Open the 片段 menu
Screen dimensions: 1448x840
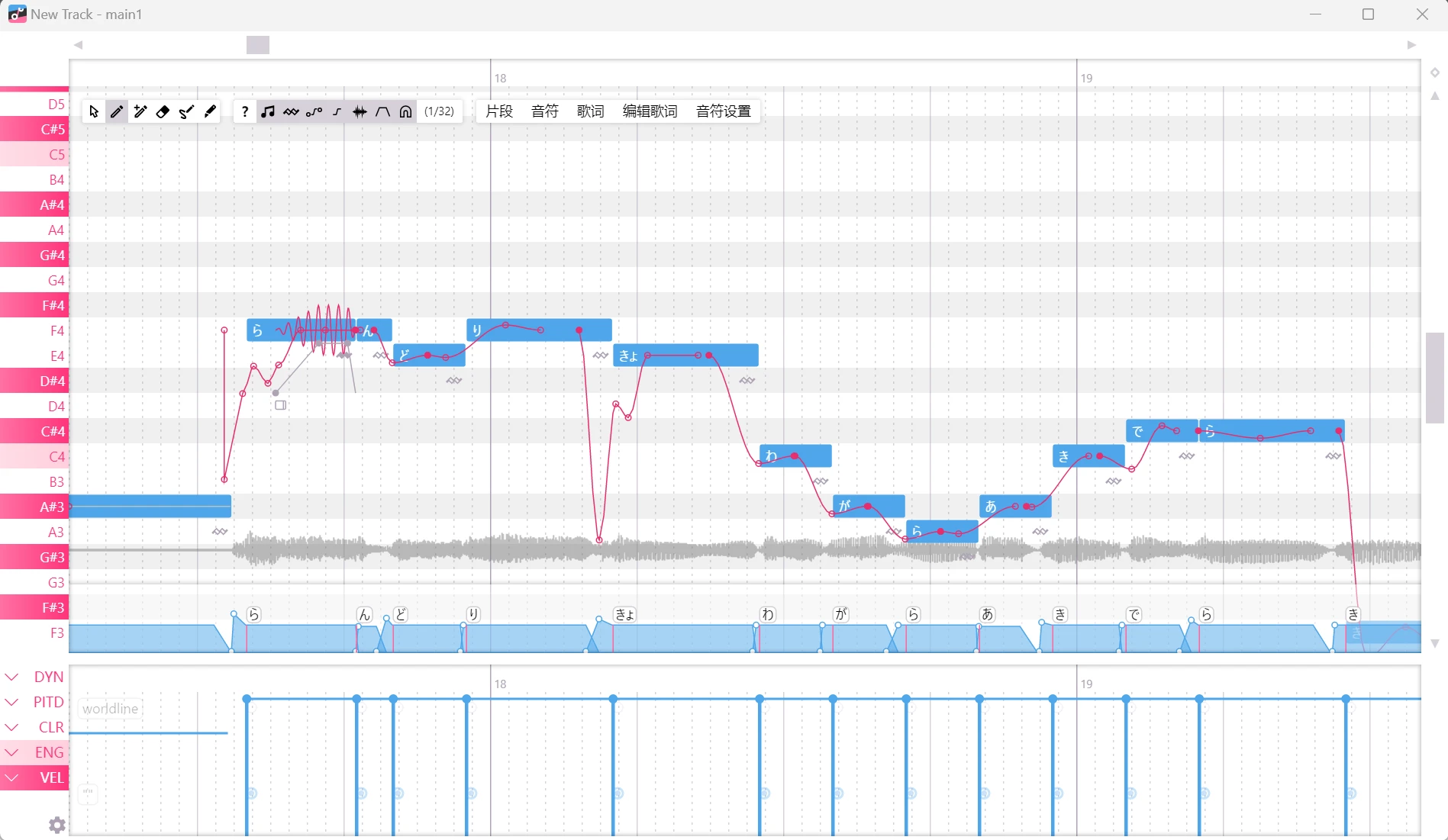[x=499, y=111]
